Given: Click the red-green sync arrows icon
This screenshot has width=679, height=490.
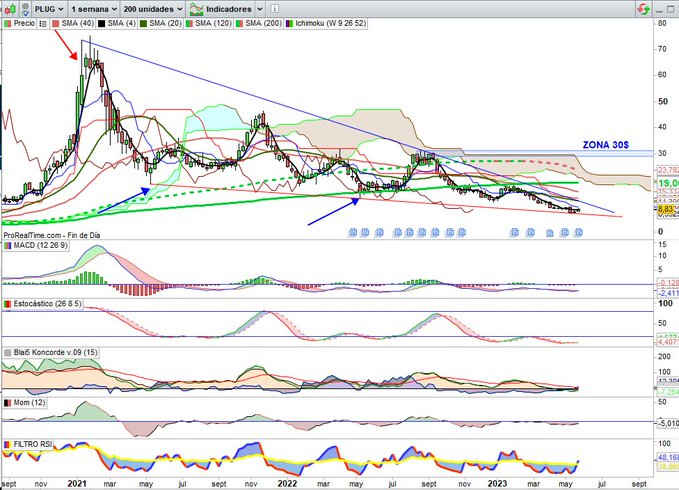Looking at the screenshot, I should click(643, 9).
